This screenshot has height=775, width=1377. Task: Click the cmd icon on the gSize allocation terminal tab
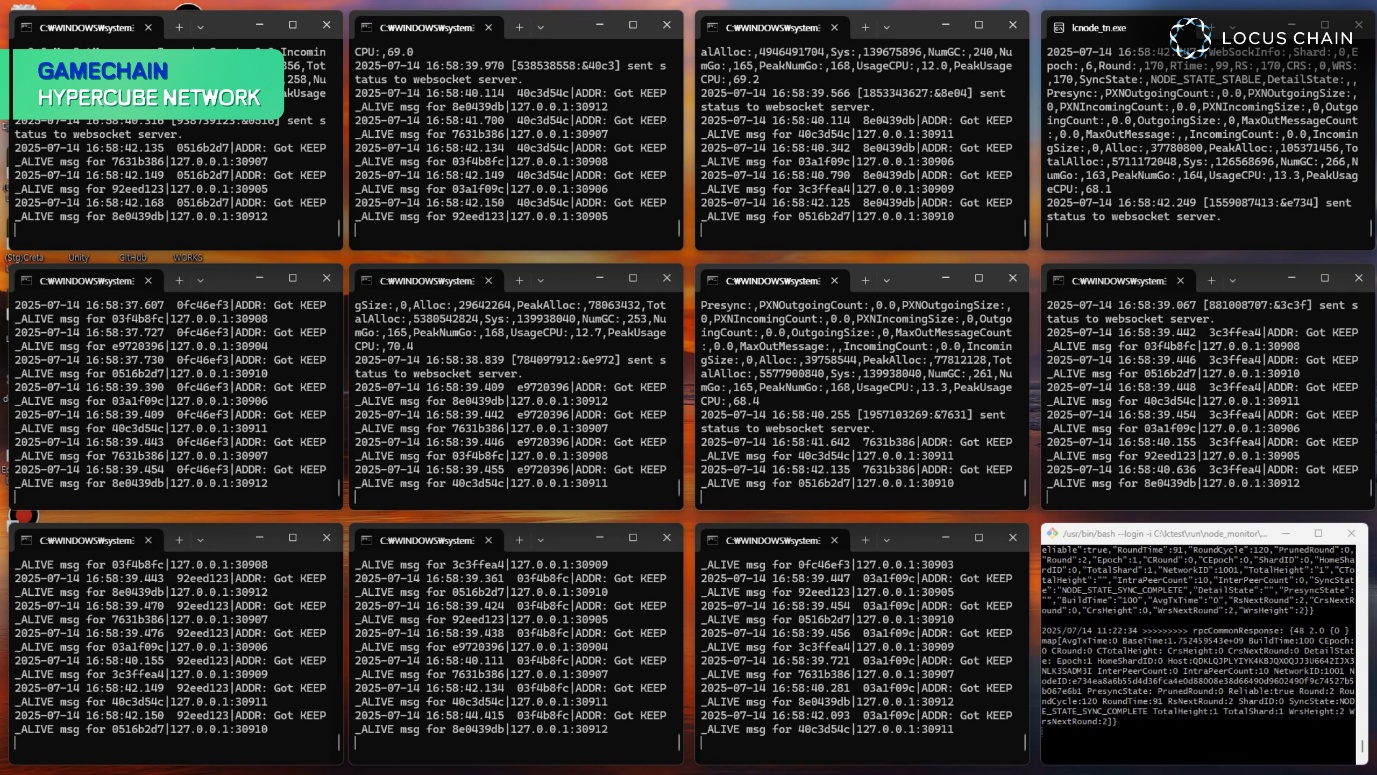[x=367, y=280]
